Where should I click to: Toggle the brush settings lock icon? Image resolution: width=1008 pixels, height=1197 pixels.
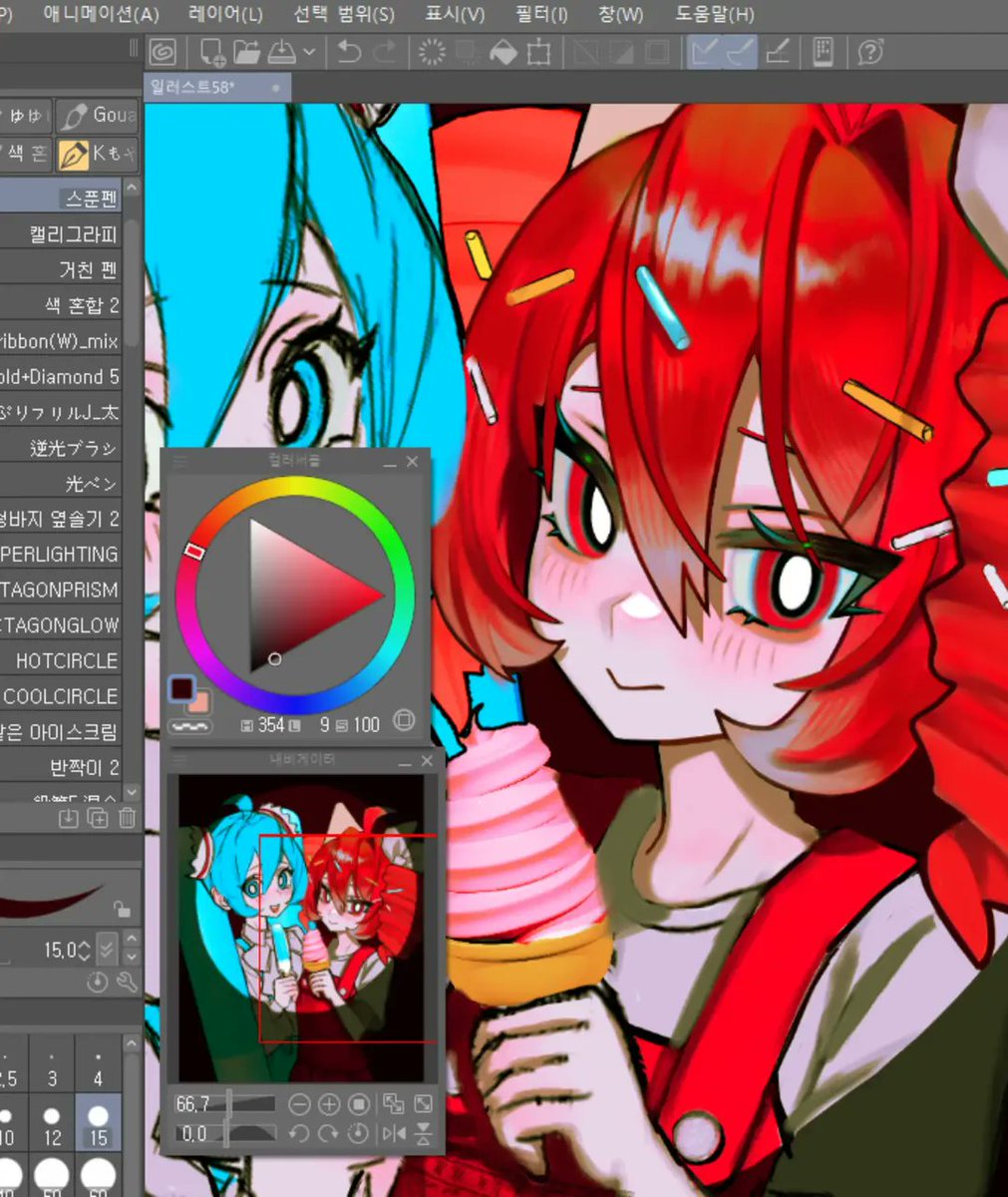pyautogui.click(x=122, y=909)
